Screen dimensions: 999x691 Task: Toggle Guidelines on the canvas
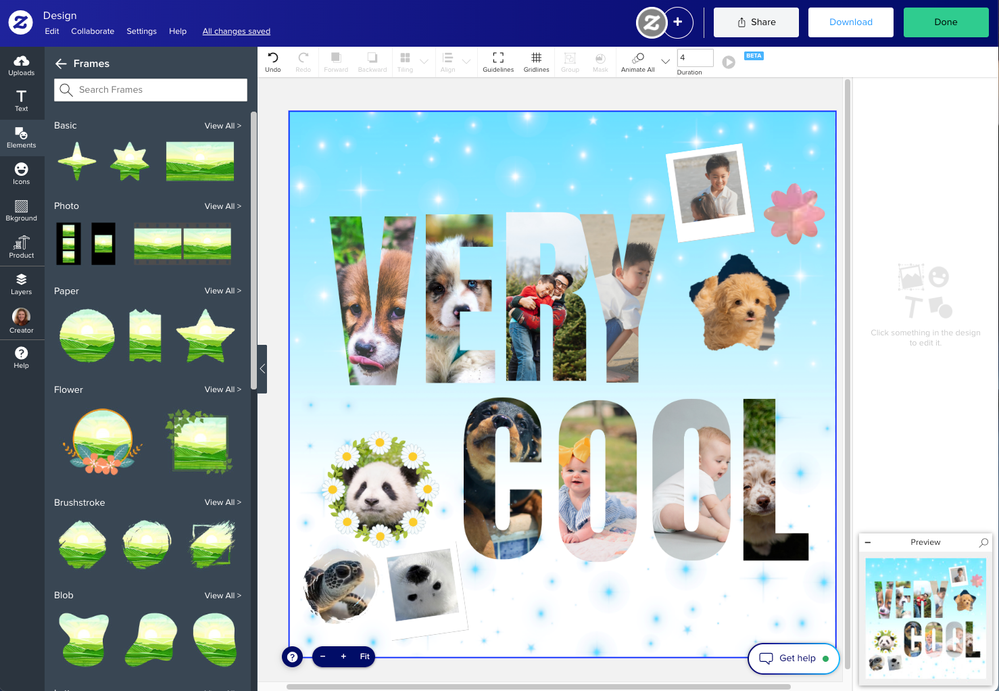(498, 62)
